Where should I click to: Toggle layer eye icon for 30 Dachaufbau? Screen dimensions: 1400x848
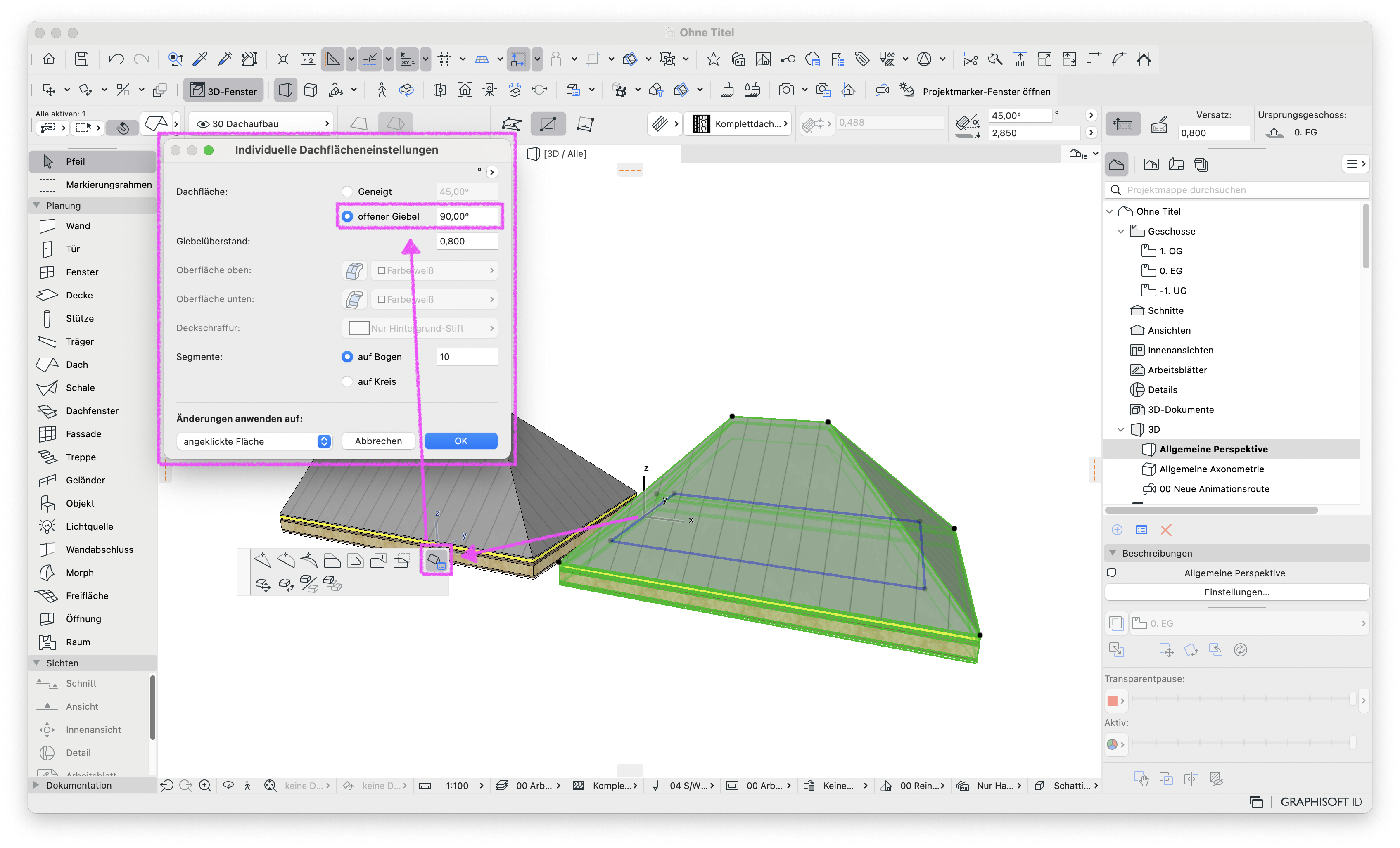[202, 124]
